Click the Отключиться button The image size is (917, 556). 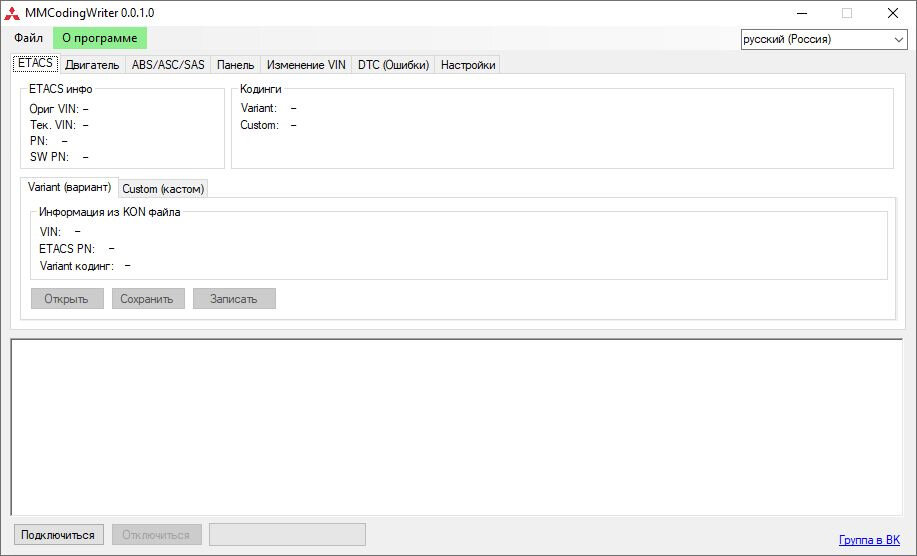[157, 535]
